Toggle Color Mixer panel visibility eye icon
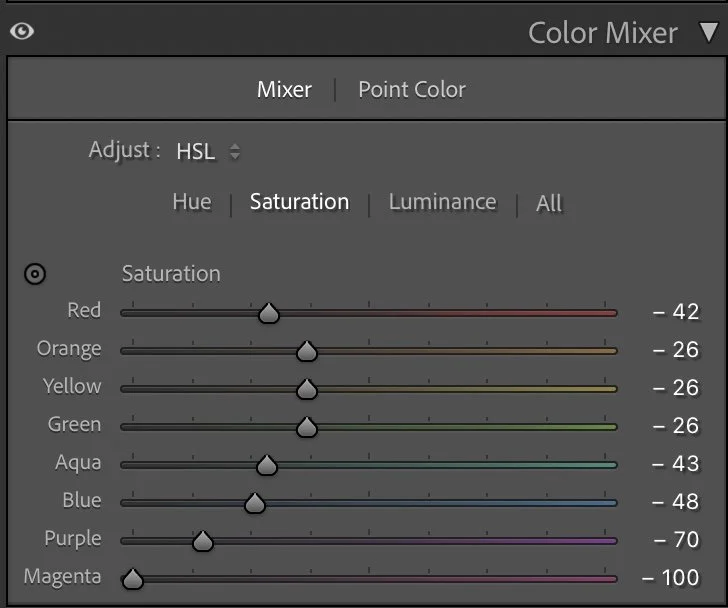 [21, 32]
